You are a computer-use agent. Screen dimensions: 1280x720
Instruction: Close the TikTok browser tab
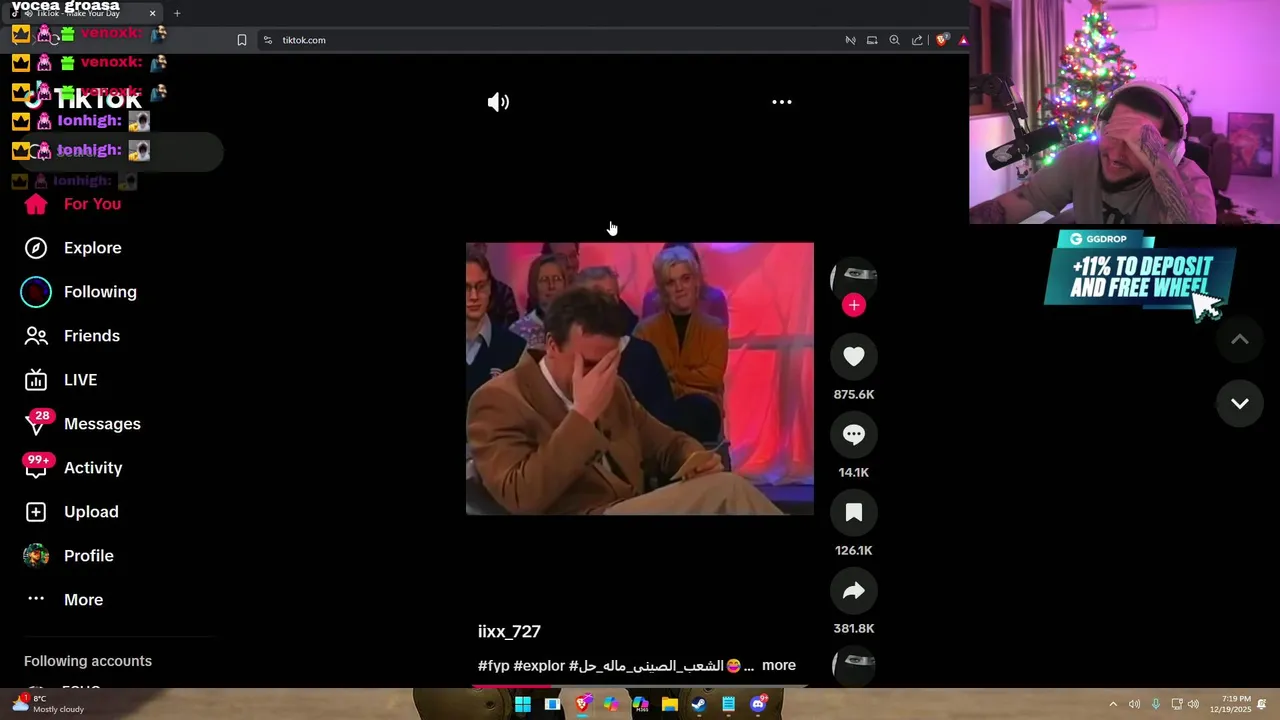152,13
